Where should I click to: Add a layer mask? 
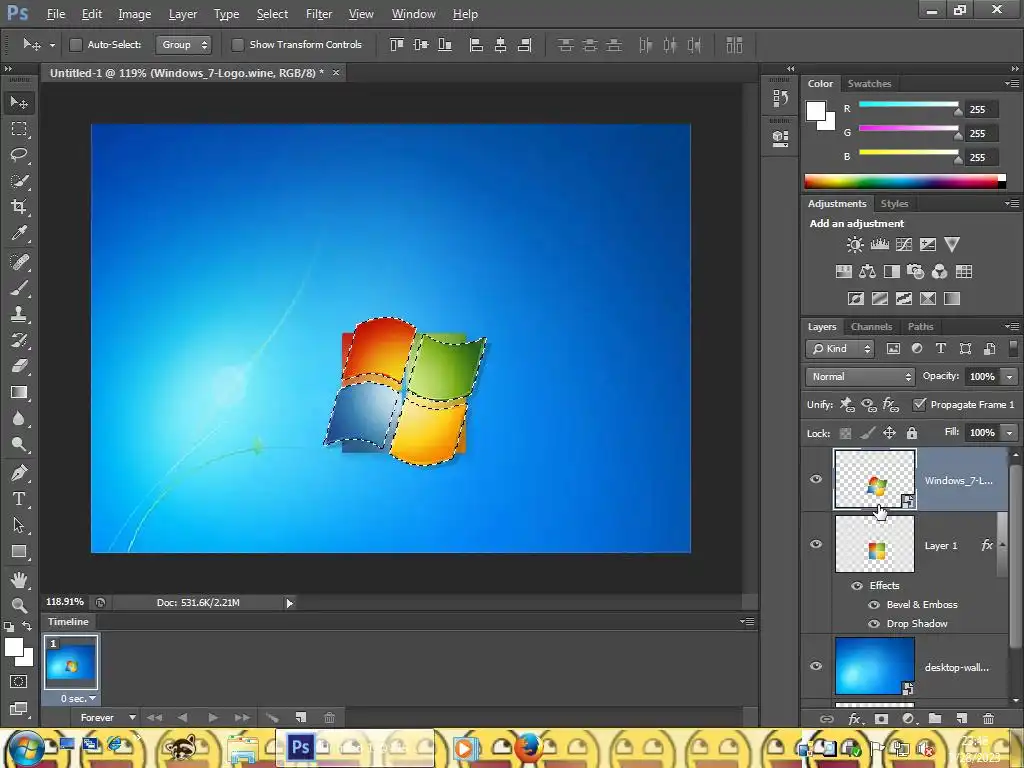coord(881,718)
